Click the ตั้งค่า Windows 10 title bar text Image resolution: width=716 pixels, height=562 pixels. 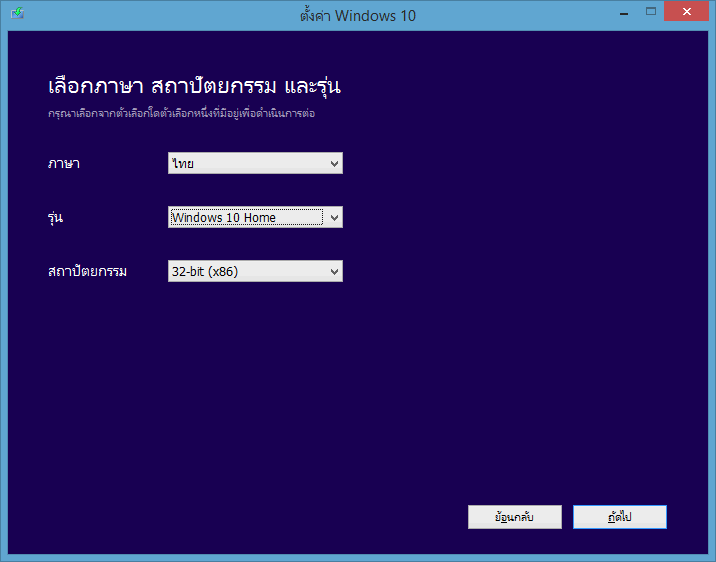pyautogui.click(x=357, y=15)
